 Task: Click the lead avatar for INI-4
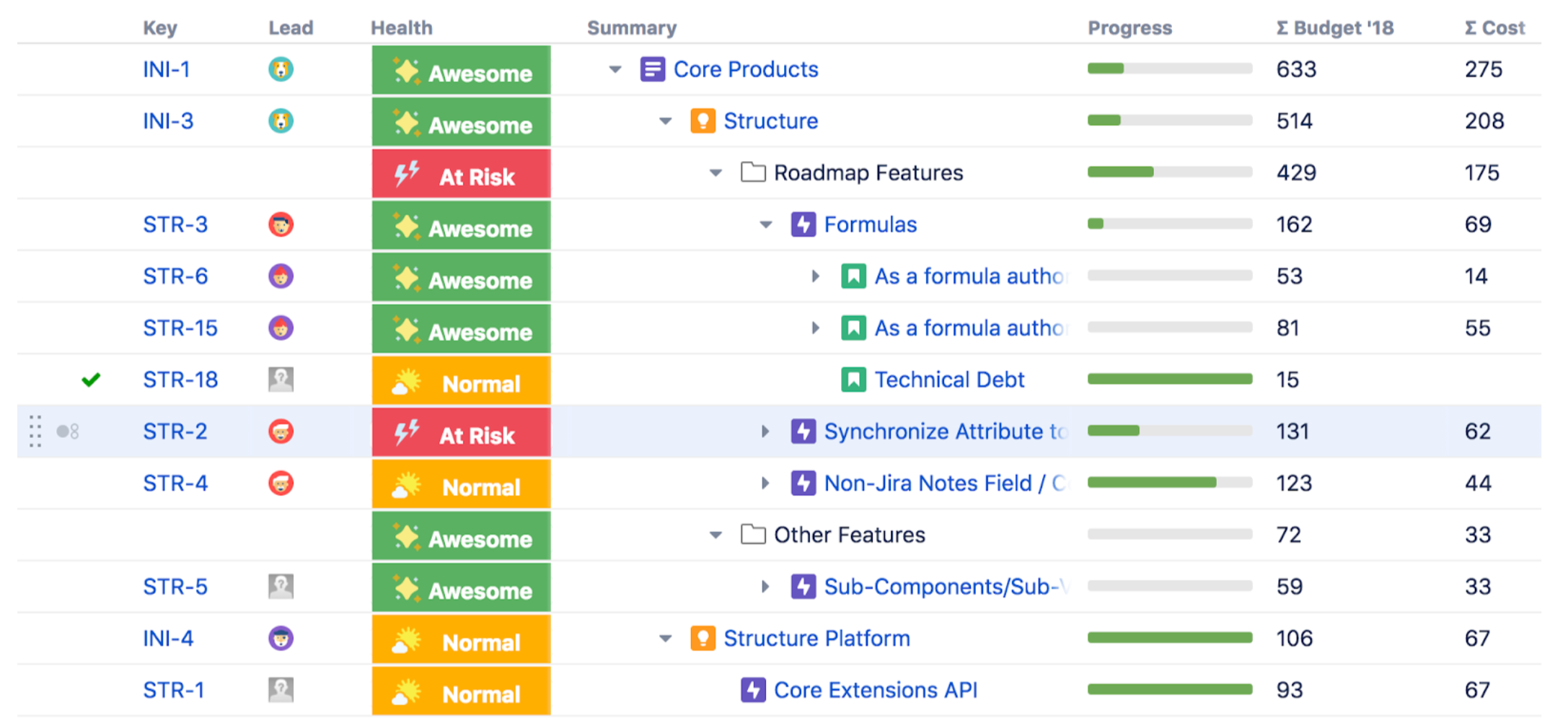point(281,639)
